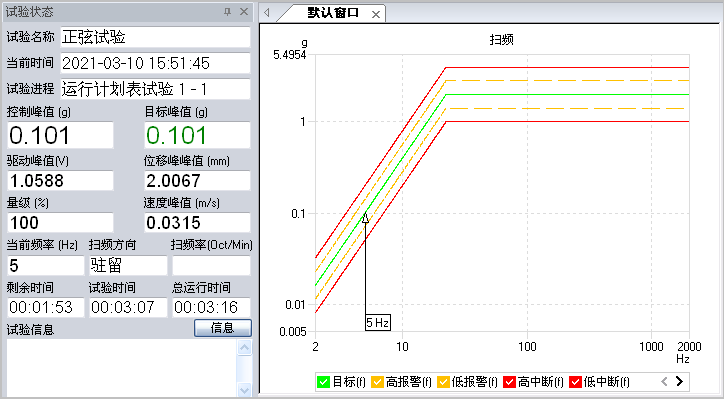Screen dimensions: 724x399
Task: Click the 5.4954 y-axis maximum label
Action: tap(290, 55)
